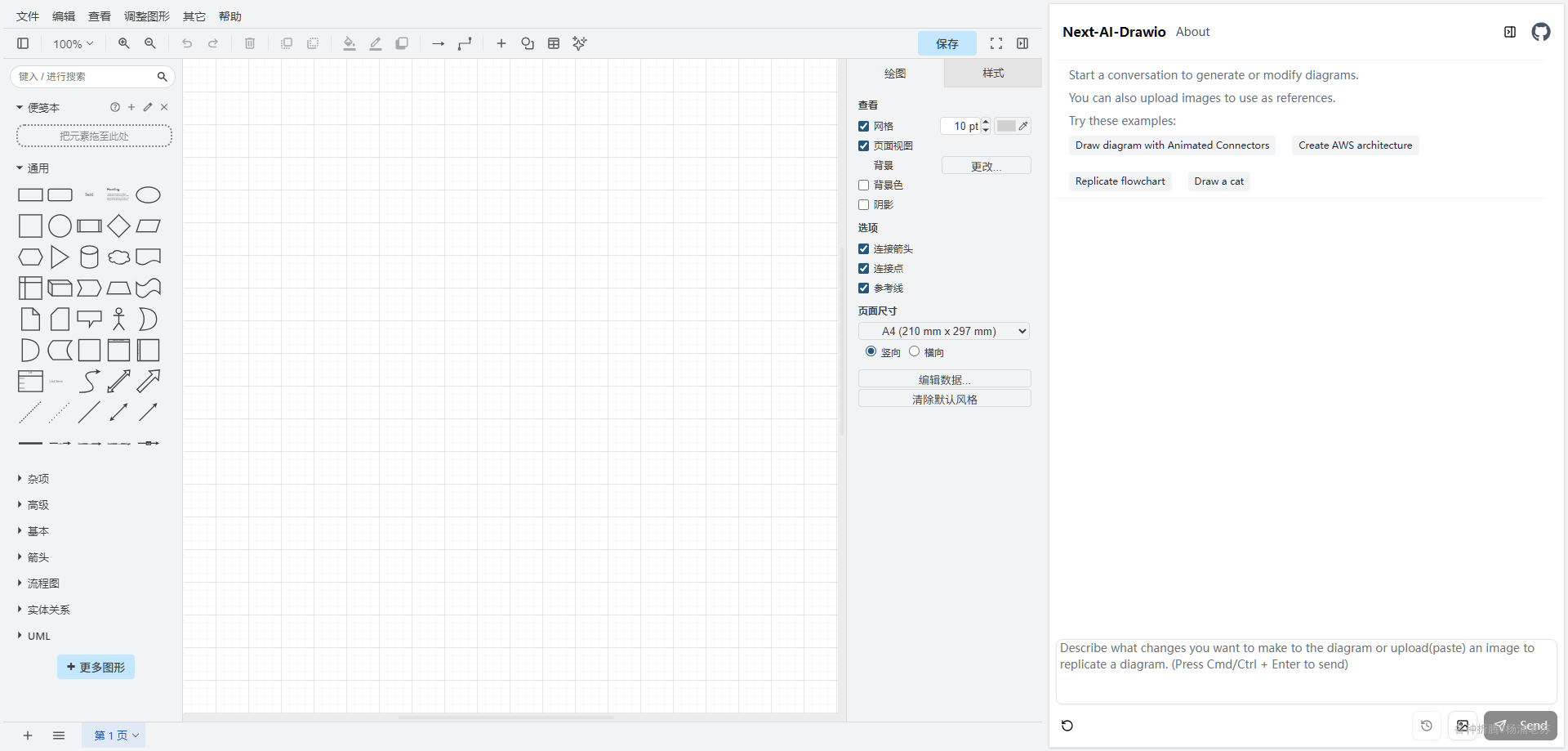
Task: Toggle the chat panel collapse icon
Action: (1510, 32)
